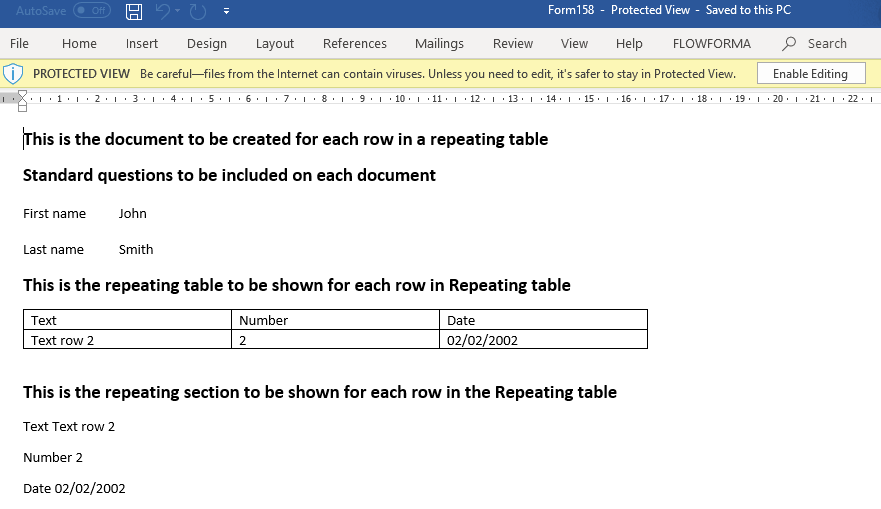Click the 'Number' table header cell

[x=335, y=320]
